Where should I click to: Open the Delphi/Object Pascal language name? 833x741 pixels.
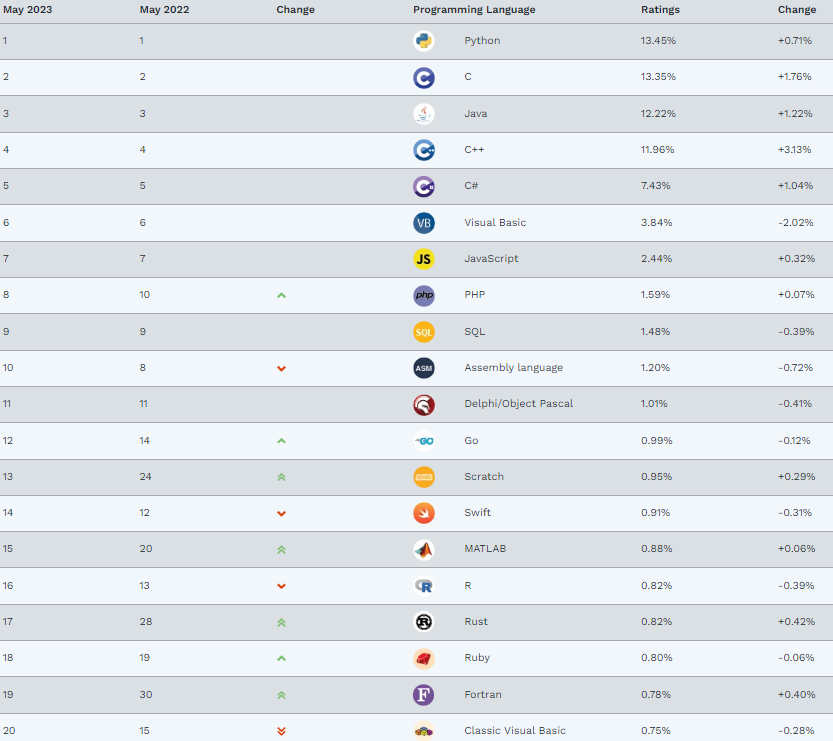click(518, 404)
